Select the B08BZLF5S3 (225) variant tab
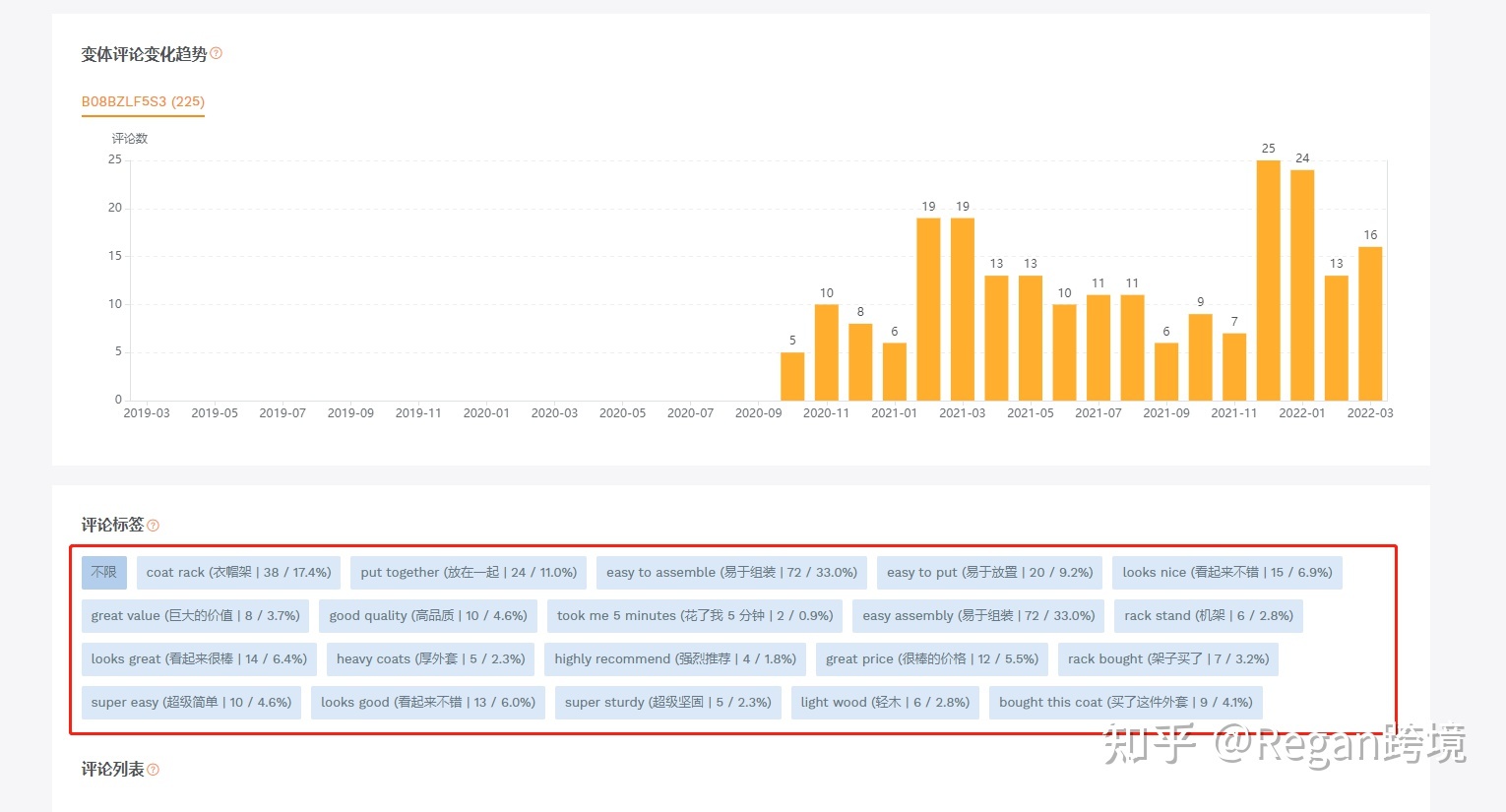The image size is (1506, 812). 143,101
